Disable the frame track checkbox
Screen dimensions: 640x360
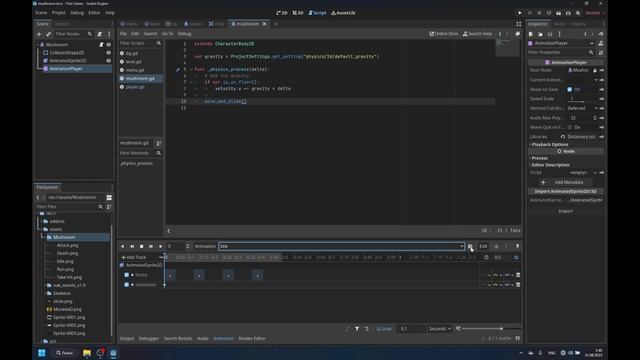coord(127,275)
